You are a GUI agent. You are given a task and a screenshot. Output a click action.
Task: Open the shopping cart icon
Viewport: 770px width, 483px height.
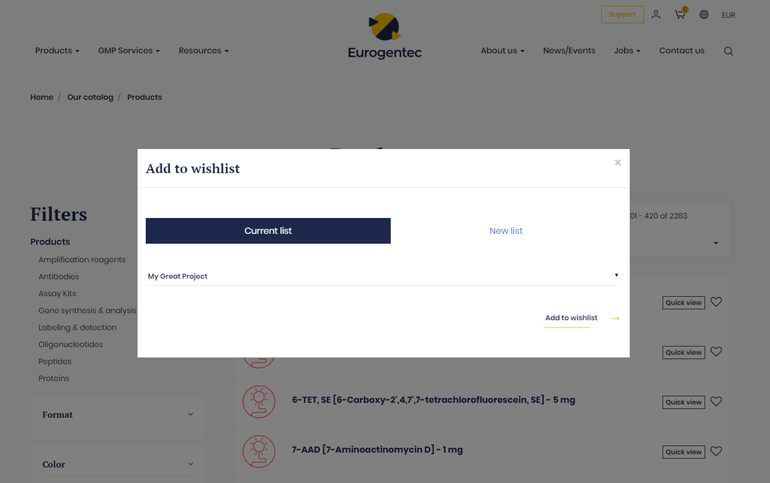tap(680, 15)
